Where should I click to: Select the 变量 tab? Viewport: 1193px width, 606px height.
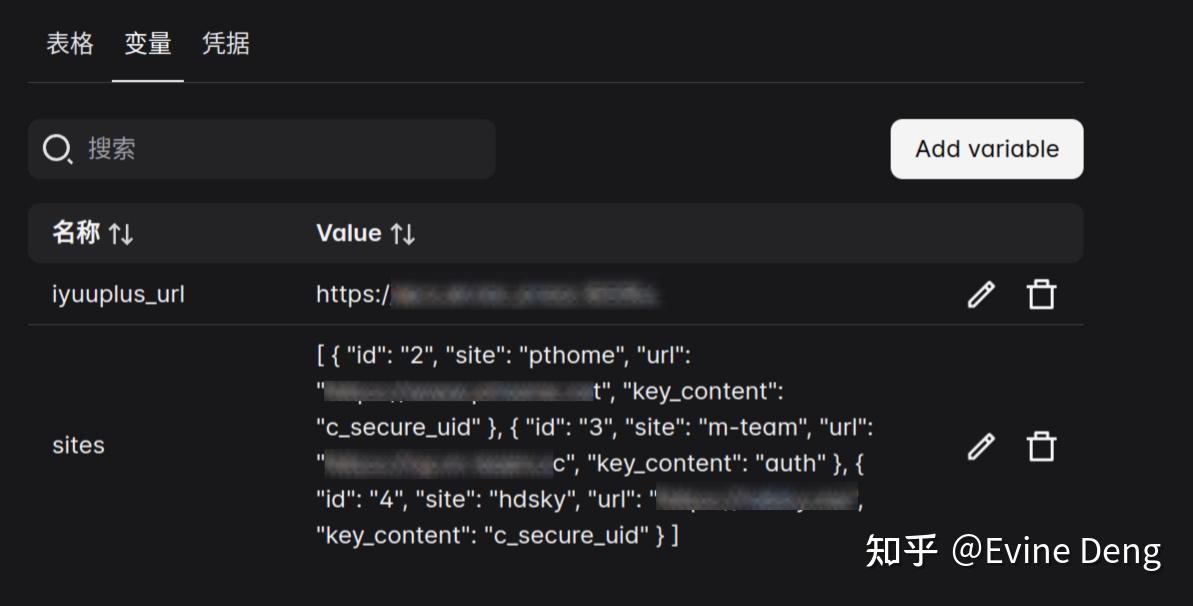point(148,44)
